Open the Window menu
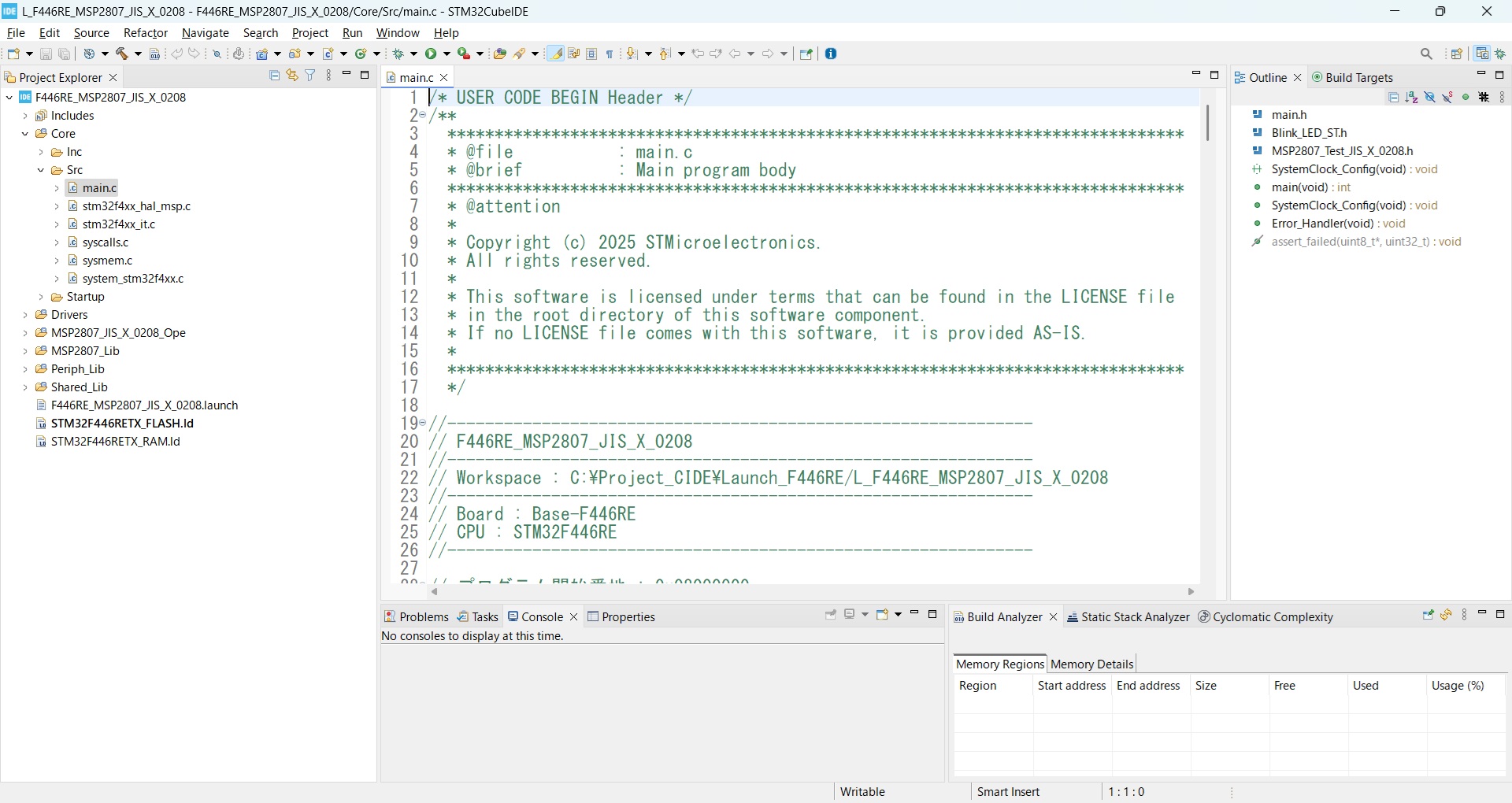The height and width of the screenshot is (803, 1512). click(x=398, y=33)
